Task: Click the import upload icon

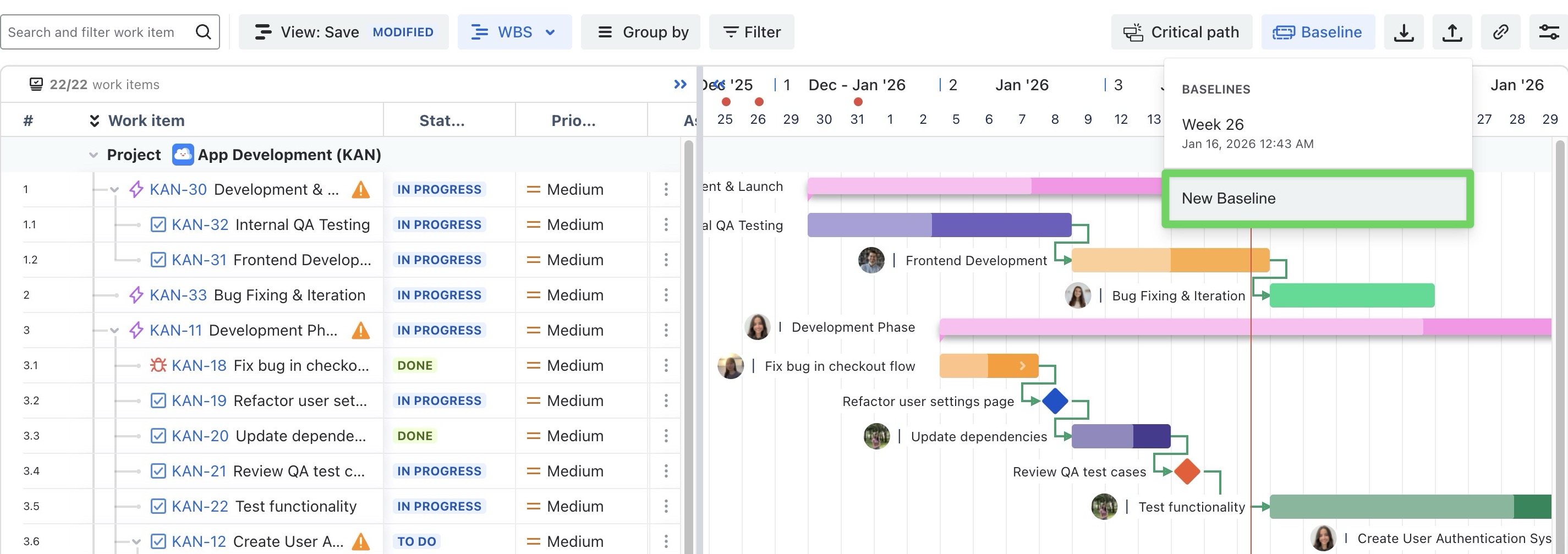Action: [x=1452, y=32]
